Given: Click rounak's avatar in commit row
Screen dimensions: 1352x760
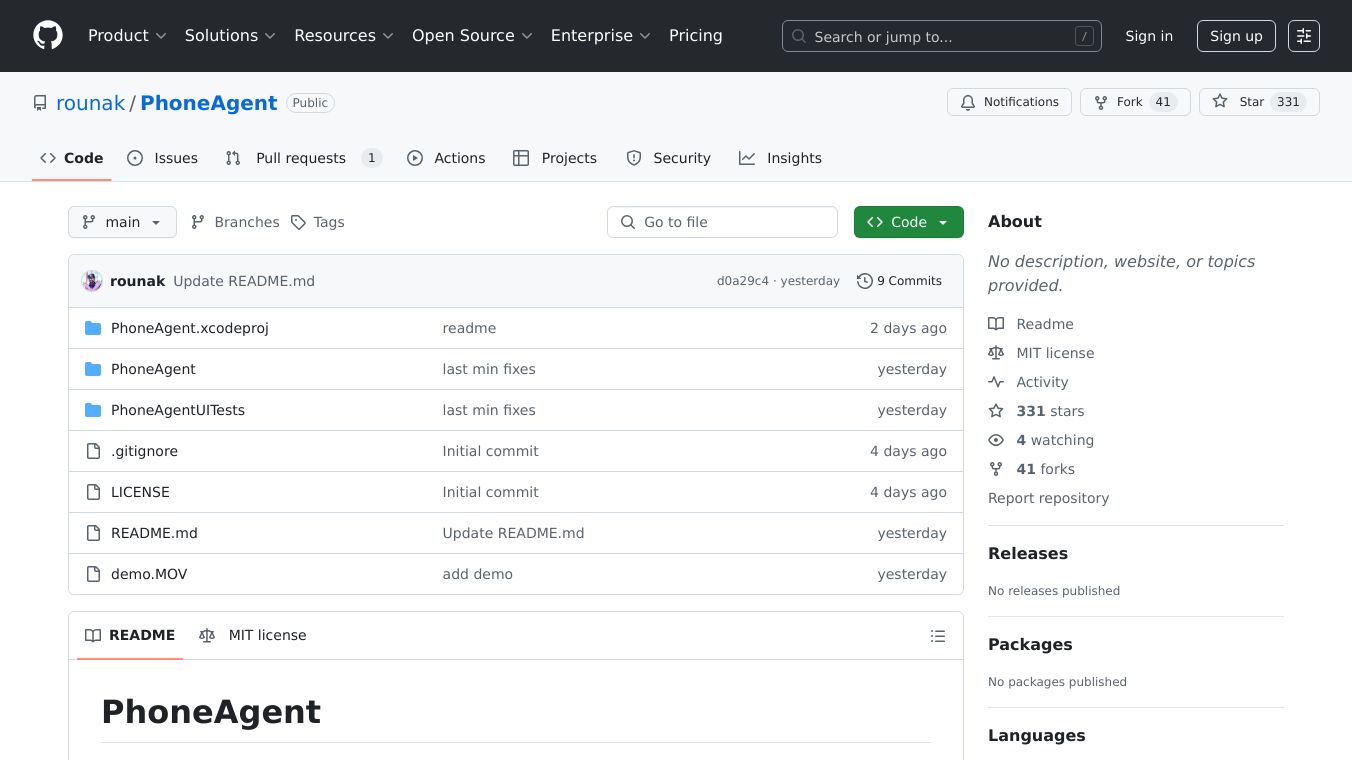Looking at the screenshot, I should point(92,281).
